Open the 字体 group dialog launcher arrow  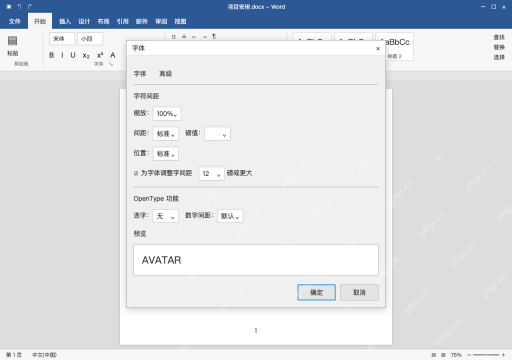point(111,64)
